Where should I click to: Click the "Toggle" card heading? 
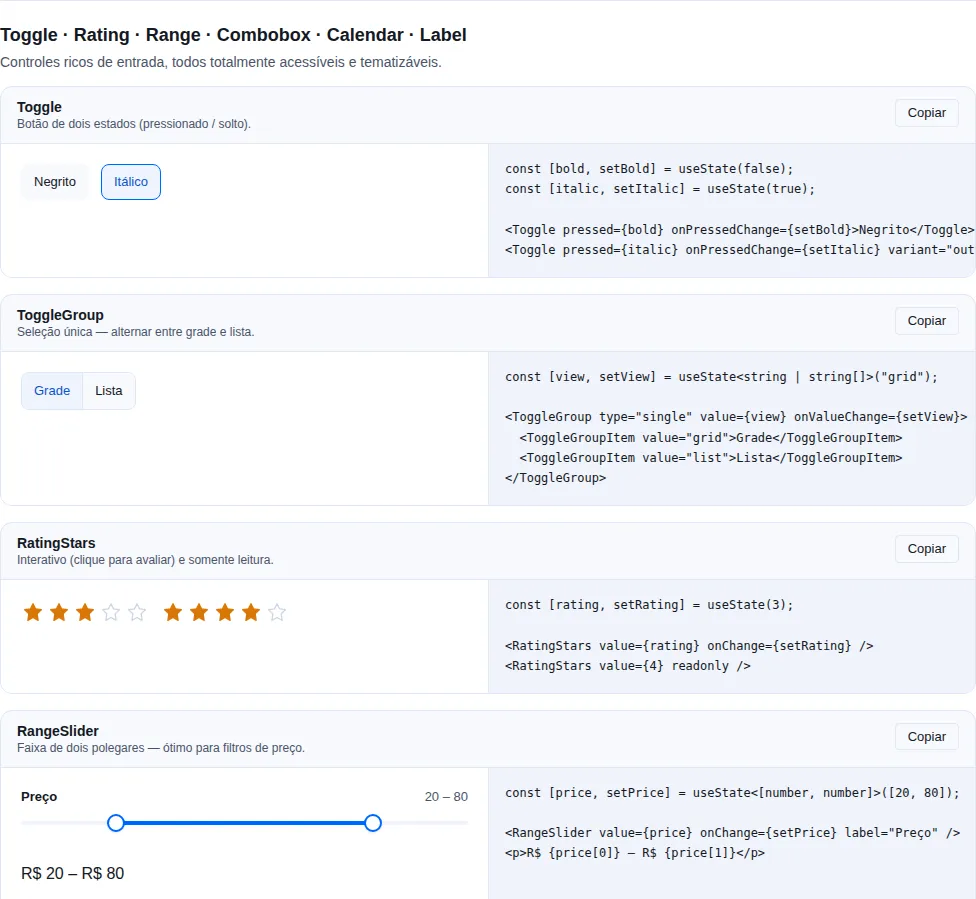pyautogui.click(x=39, y=107)
